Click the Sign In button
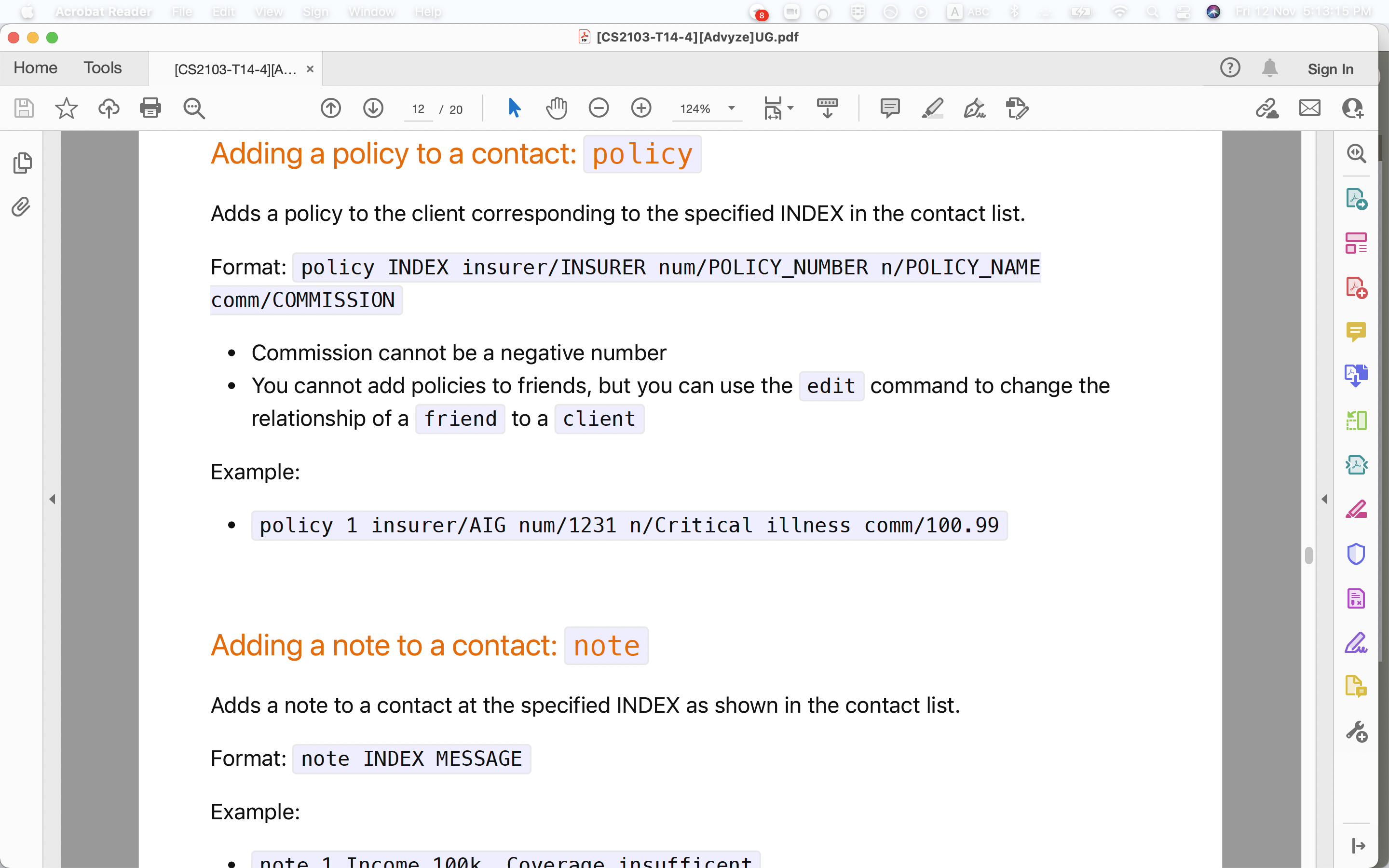Screen dimensions: 1389x868 (x=1330, y=69)
